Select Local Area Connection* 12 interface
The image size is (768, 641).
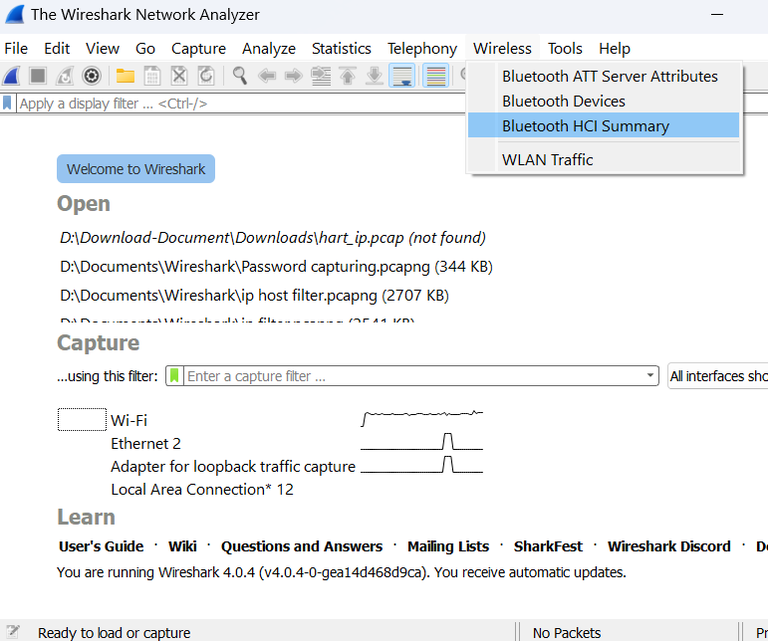pos(202,489)
